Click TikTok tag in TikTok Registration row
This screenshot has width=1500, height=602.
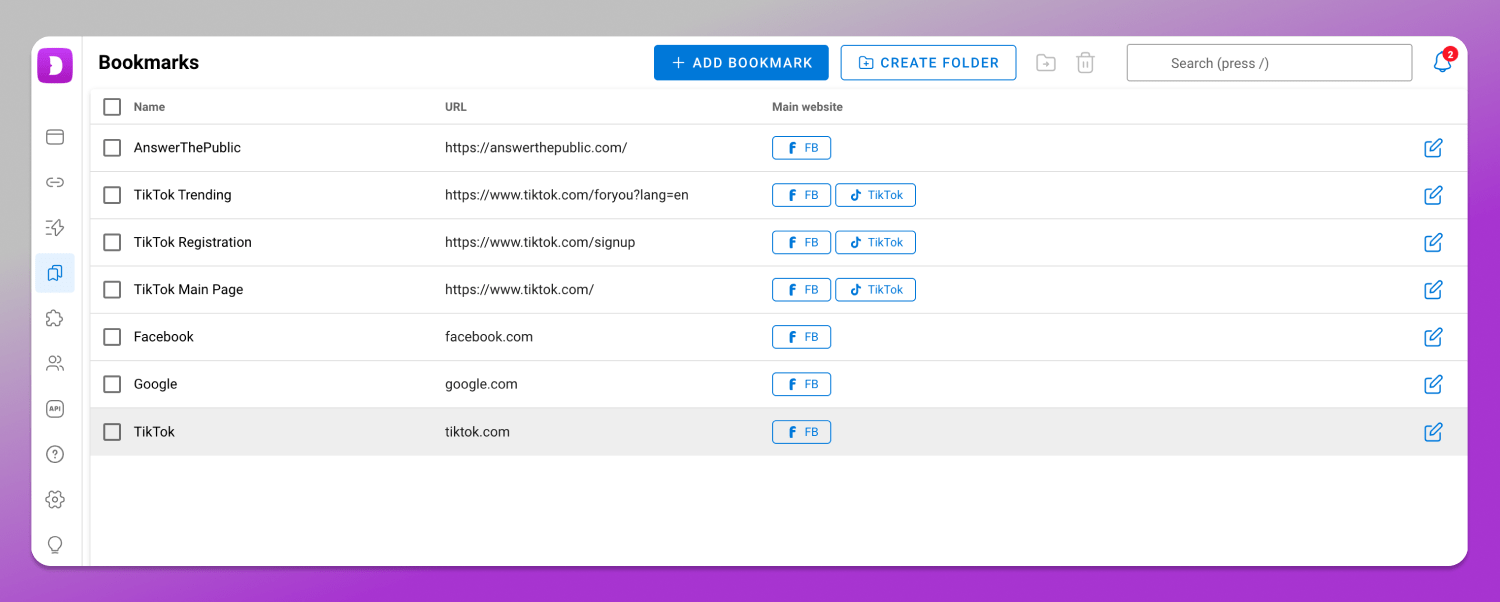pos(875,242)
